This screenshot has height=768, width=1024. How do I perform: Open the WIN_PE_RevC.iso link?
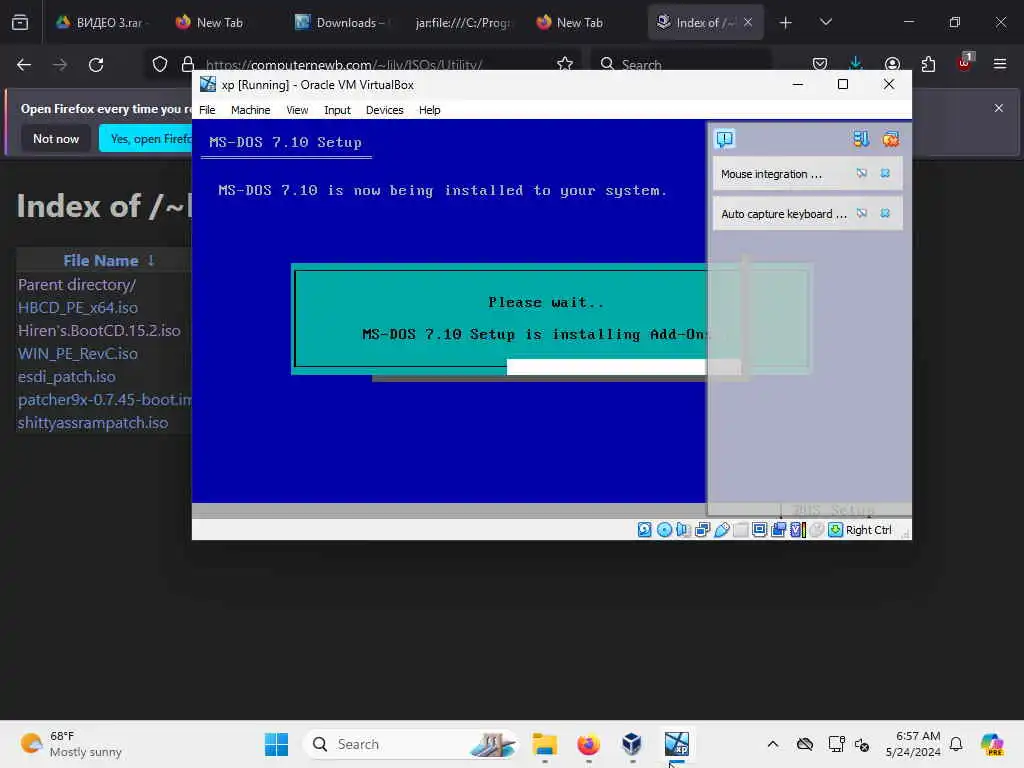78,353
